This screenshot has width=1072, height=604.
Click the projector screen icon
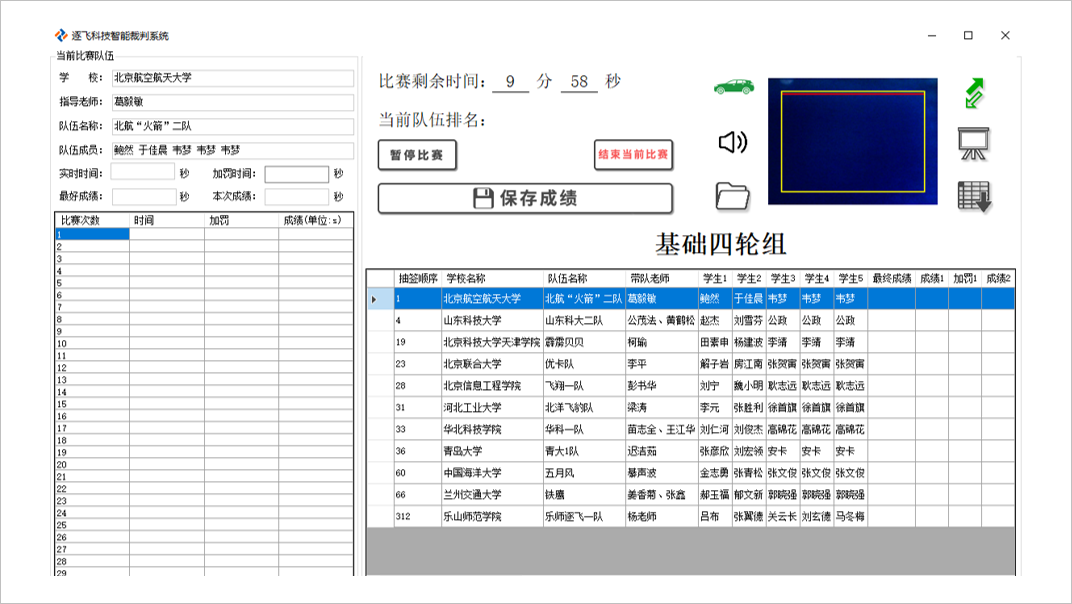pyautogui.click(x=974, y=144)
